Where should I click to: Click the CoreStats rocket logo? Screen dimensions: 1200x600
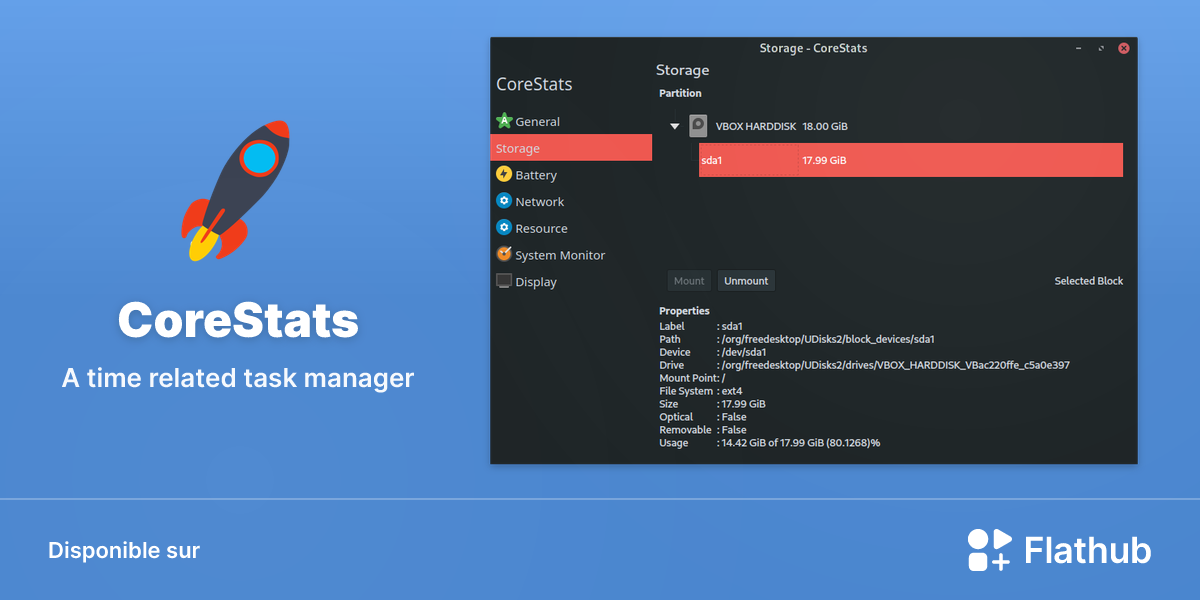click(x=237, y=191)
